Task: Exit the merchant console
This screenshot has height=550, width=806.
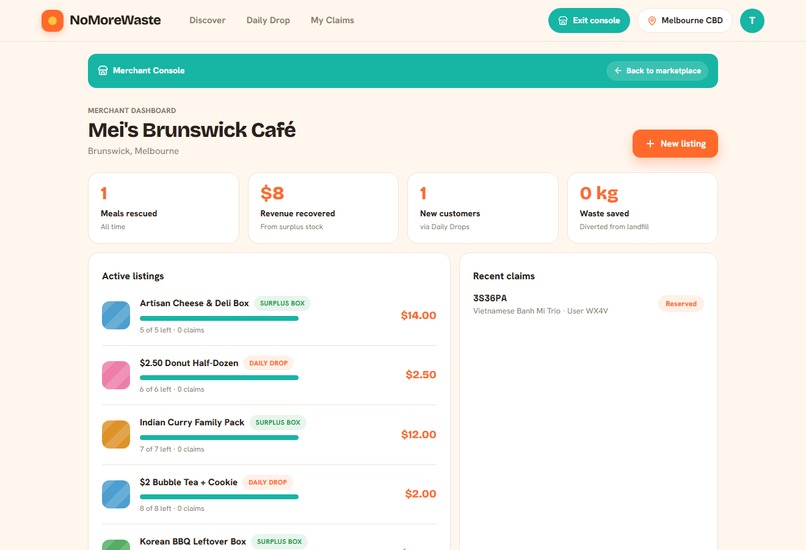Action: point(589,21)
